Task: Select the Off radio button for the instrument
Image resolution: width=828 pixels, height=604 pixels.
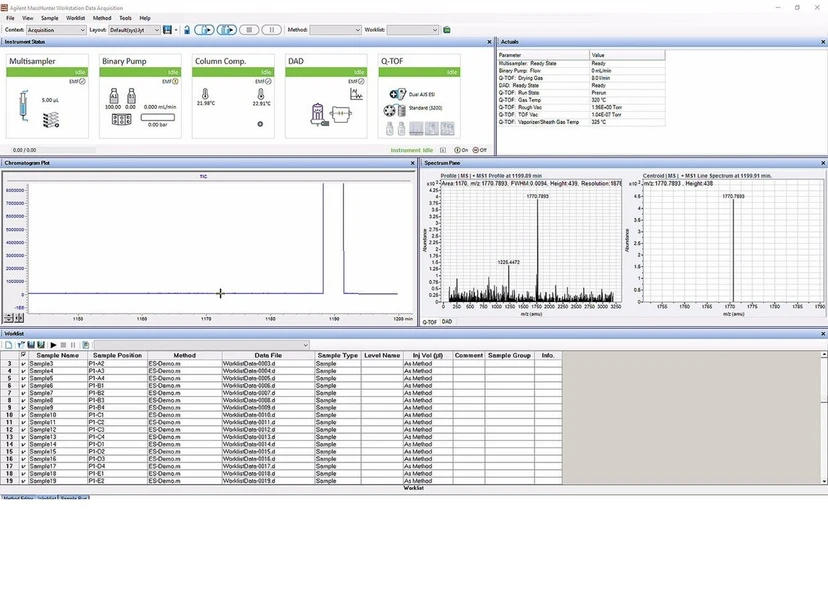Action: 476,149
